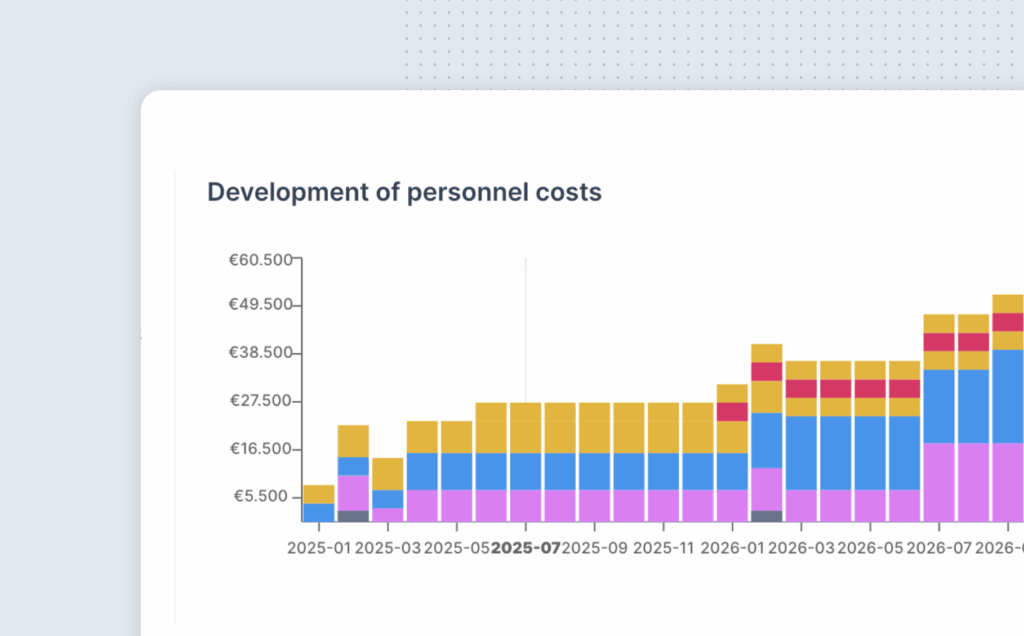Click the gray segment of the 2025-02 bar
The image size is (1024, 636).
[x=353, y=516]
